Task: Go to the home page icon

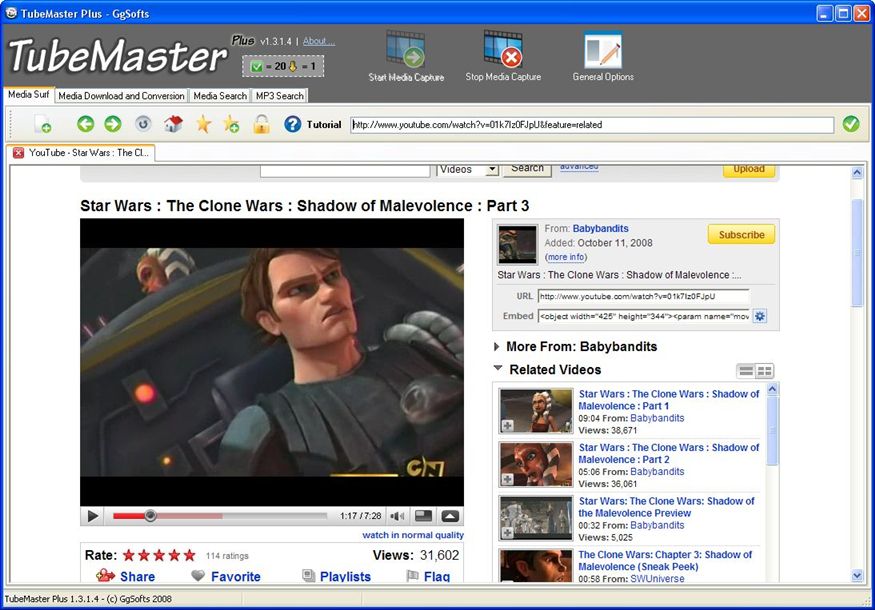Action: [x=173, y=124]
